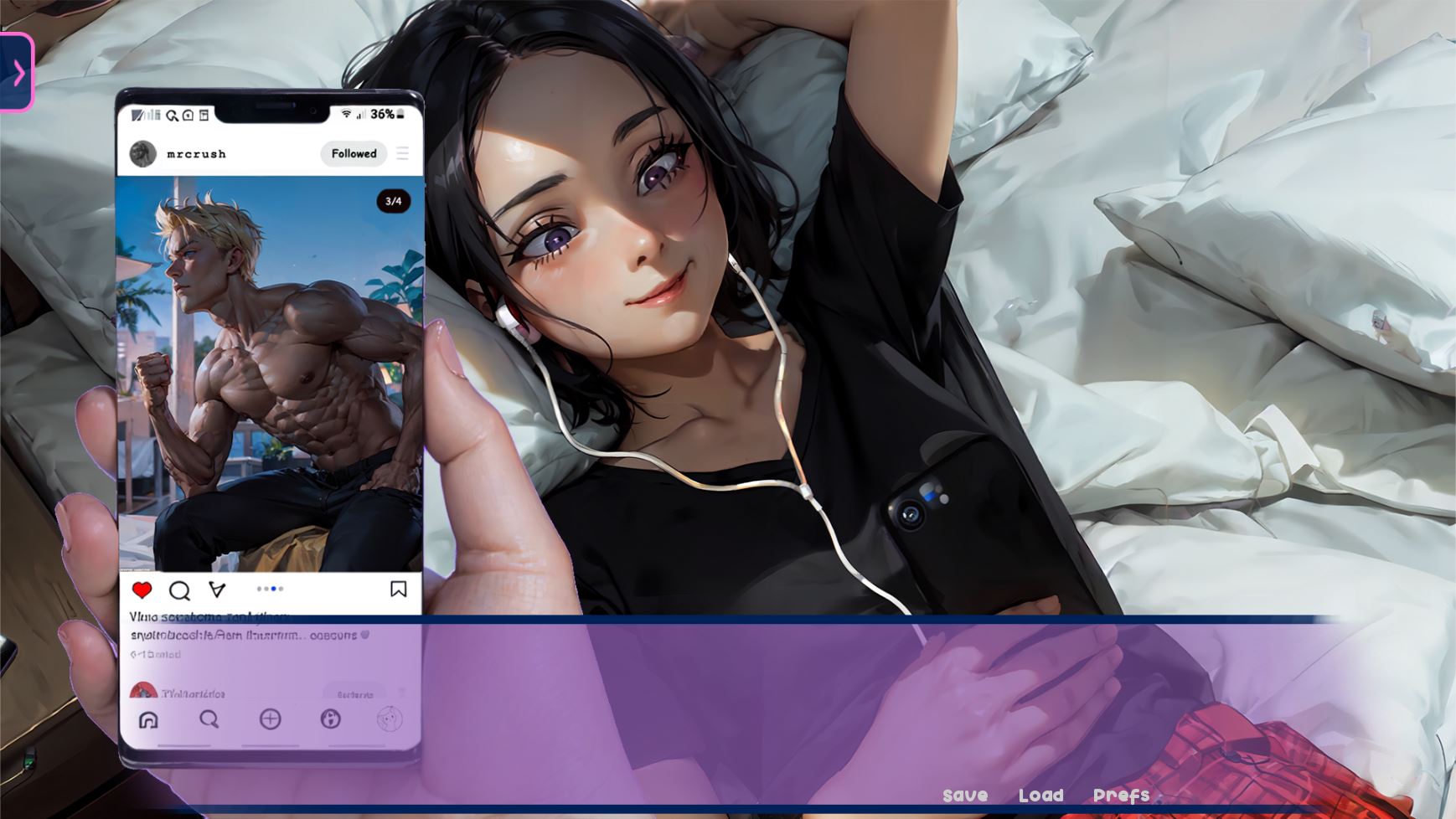Click the Load menu item

coord(1040,796)
